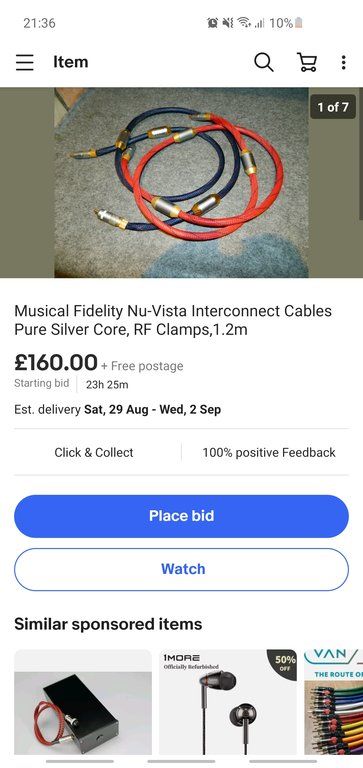Open the main cable photo
This screenshot has width=363, height=768.
pos(181,182)
